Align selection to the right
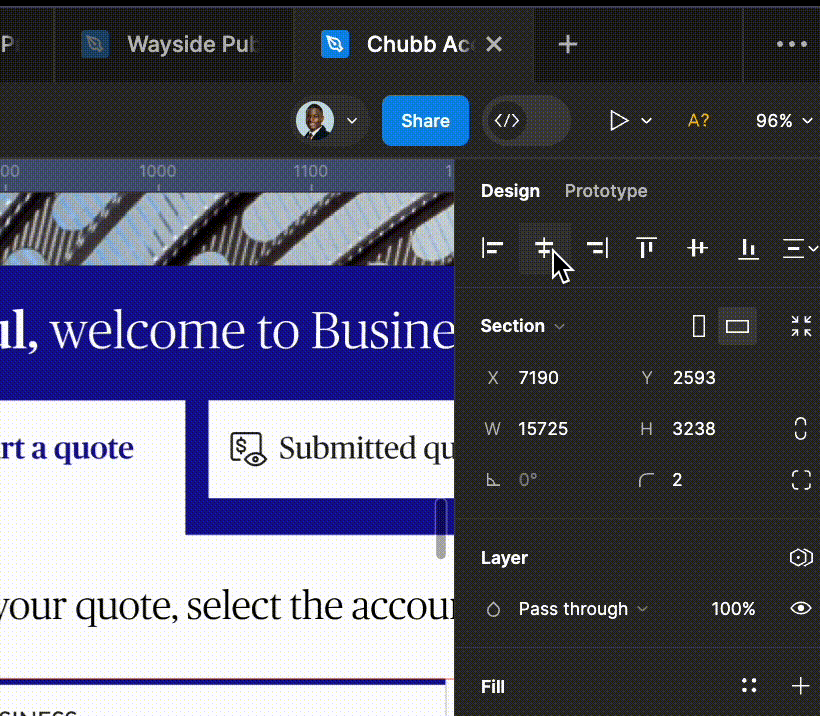Image resolution: width=820 pixels, height=716 pixels. pos(597,248)
